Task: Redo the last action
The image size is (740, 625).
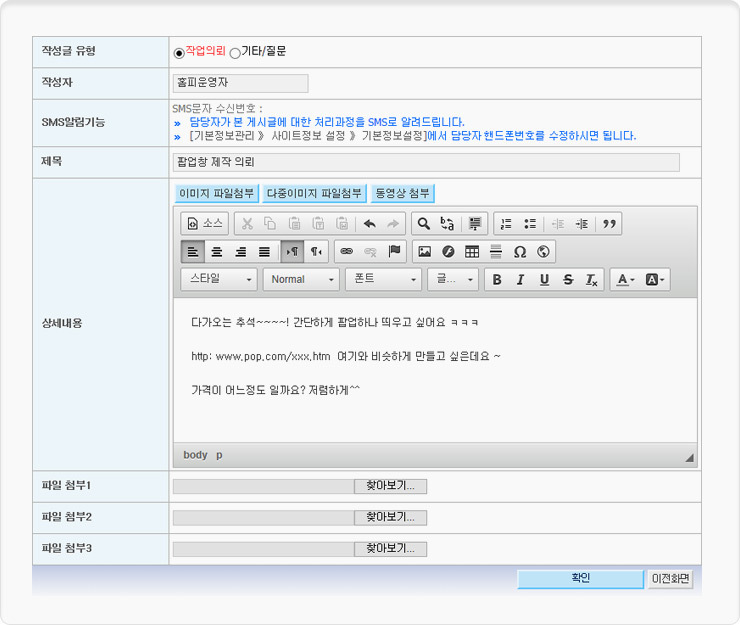Action: tap(393, 223)
